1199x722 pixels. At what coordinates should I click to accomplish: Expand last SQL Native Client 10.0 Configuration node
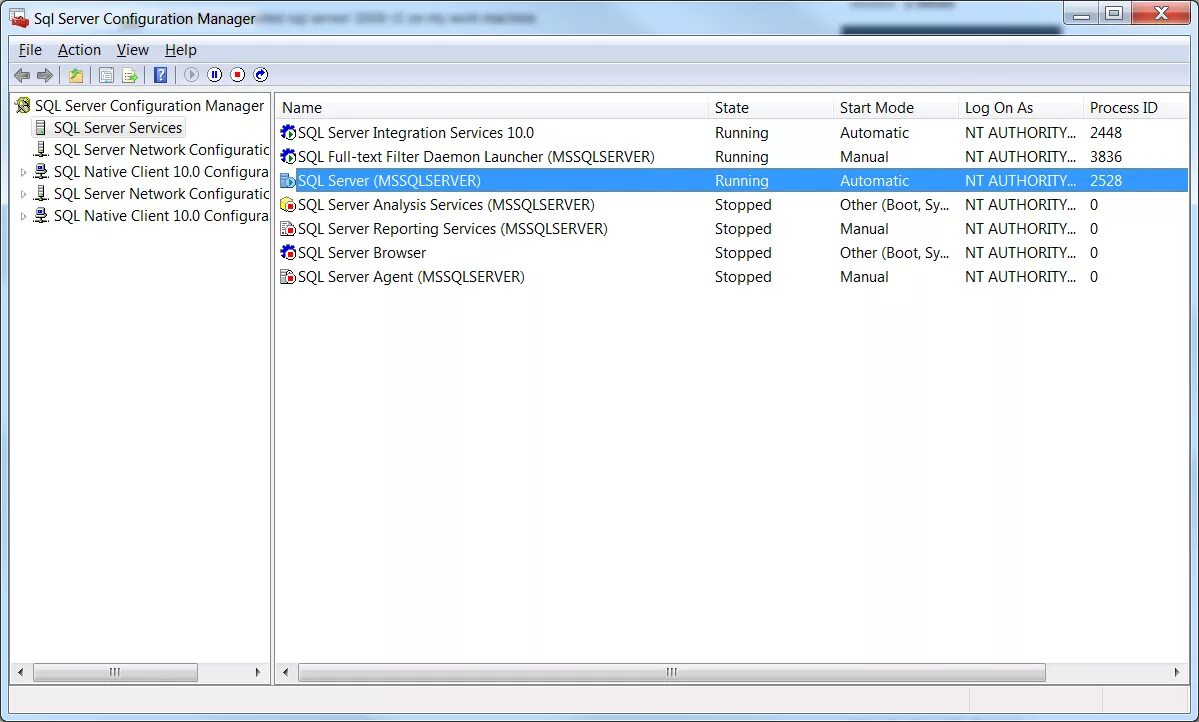(23, 216)
